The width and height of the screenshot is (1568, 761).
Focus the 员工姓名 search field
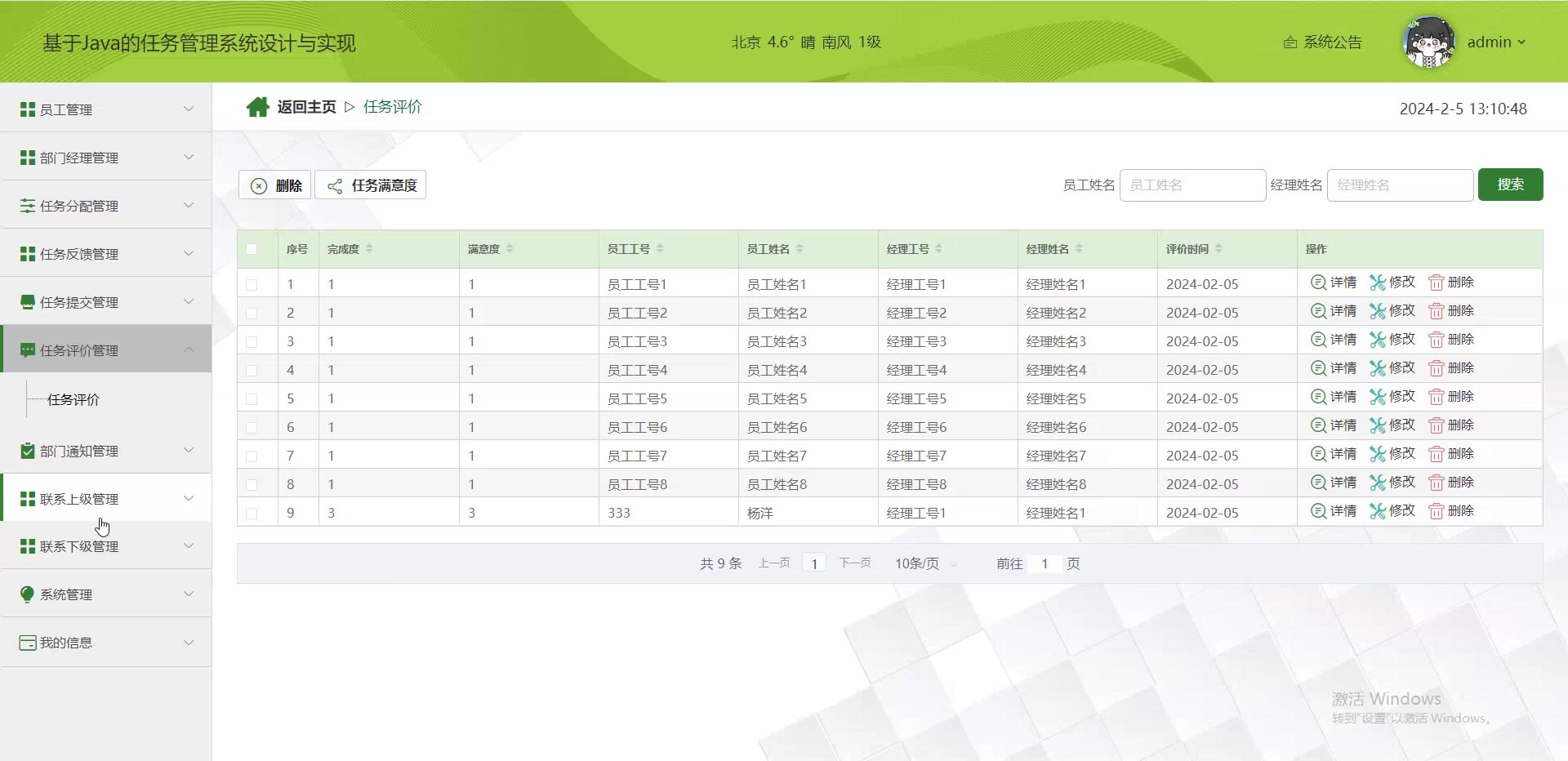(x=1192, y=185)
